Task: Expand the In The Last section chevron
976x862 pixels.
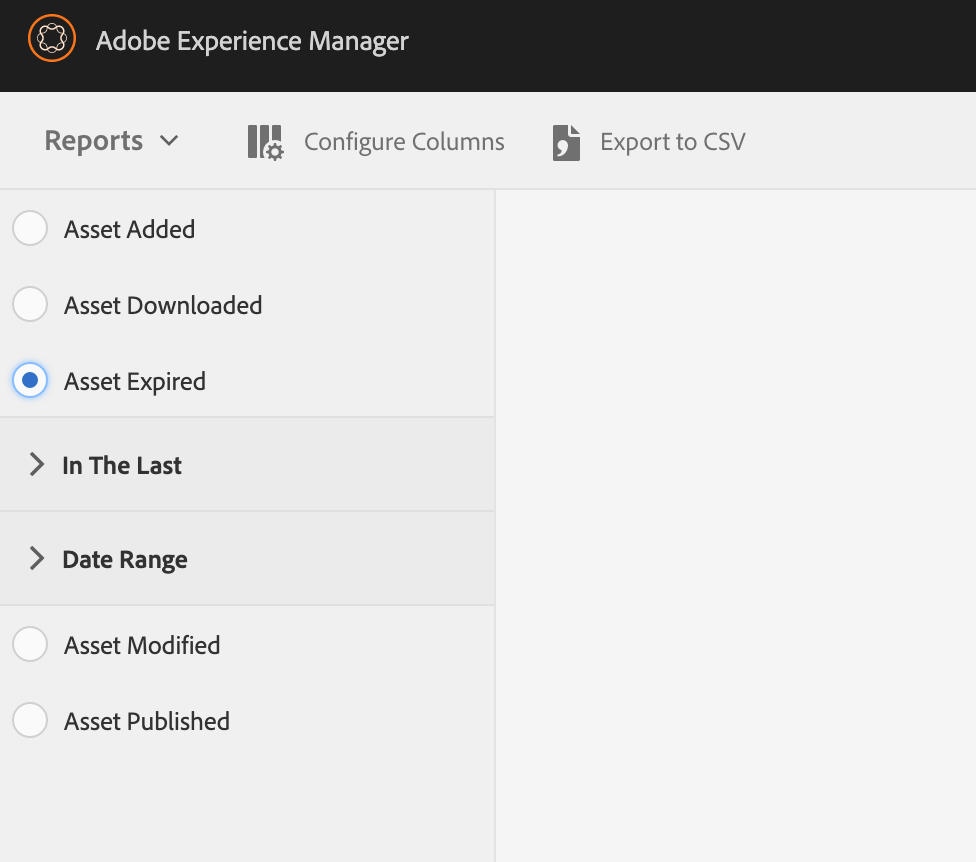Action: pyautogui.click(x=37, y=465)
